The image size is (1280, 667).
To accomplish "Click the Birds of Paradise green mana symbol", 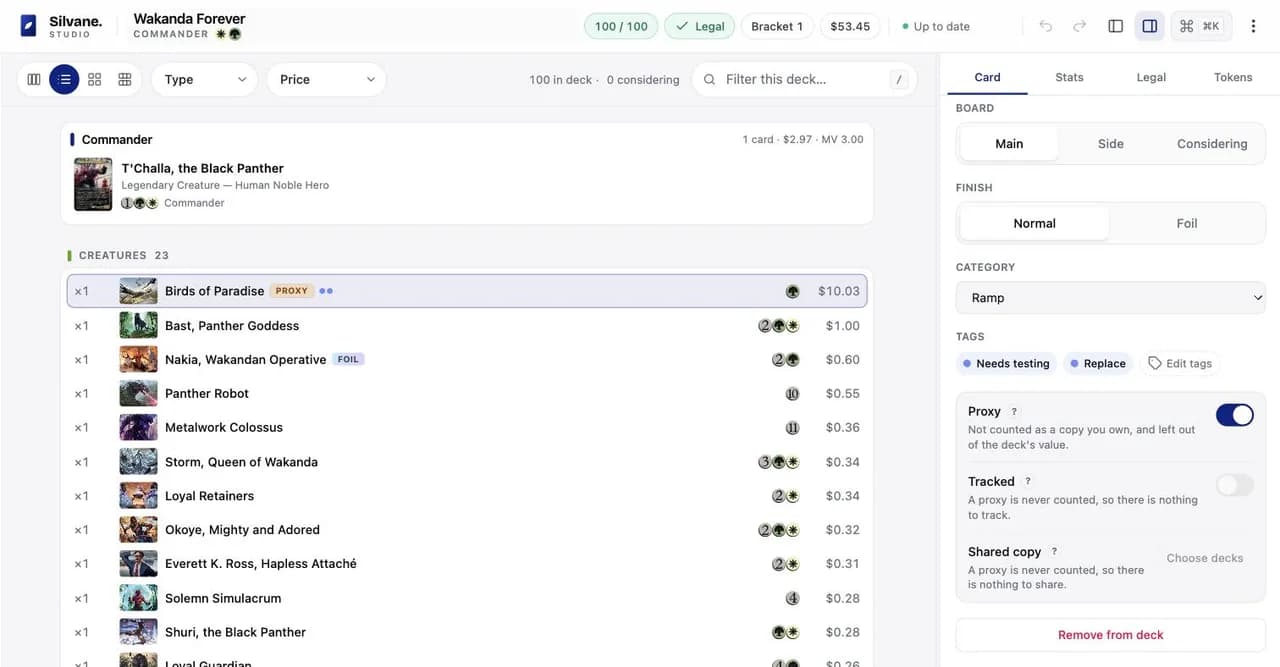I will click(x=792, y=291).
